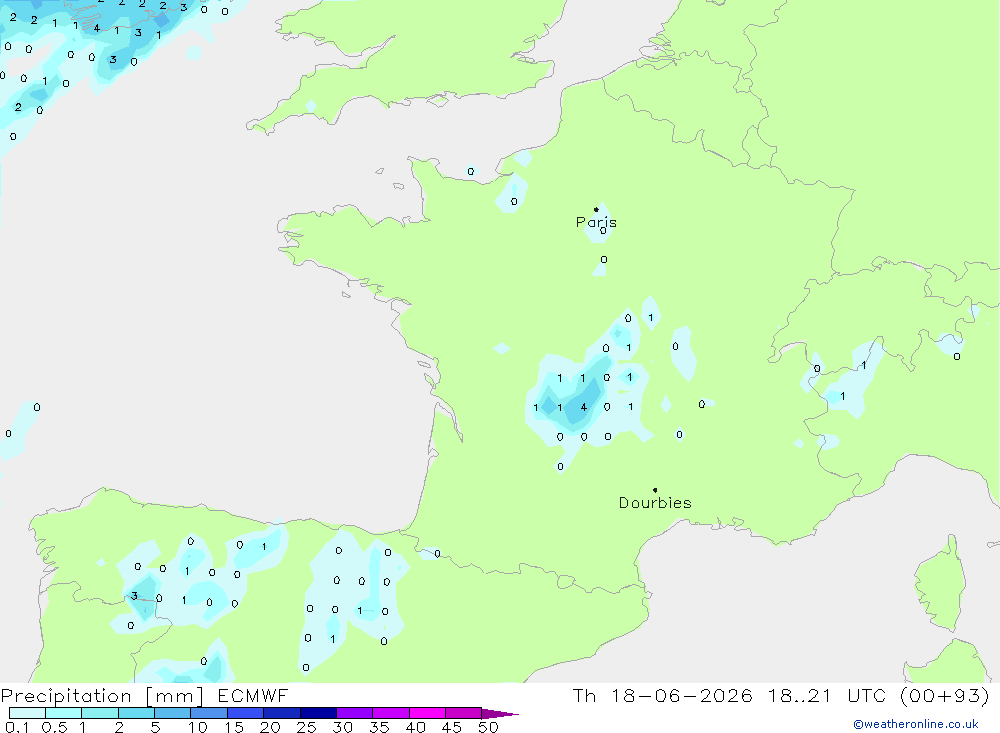Image resolution: width=1000 pixels, height=733 pixels.
Task: Click the legend label '35'
Action: click(x=379, y=727)
